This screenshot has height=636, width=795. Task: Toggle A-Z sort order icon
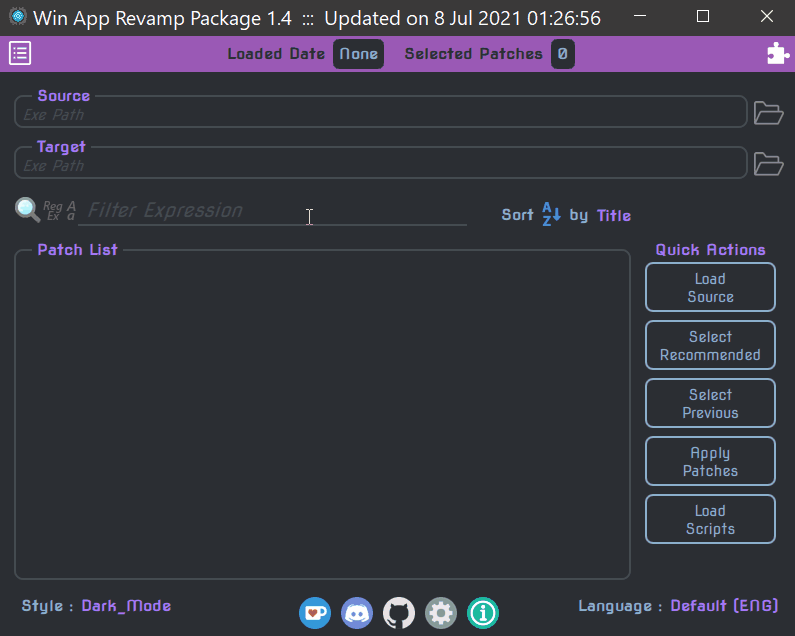pyautogui.click(x=551, y=214)
